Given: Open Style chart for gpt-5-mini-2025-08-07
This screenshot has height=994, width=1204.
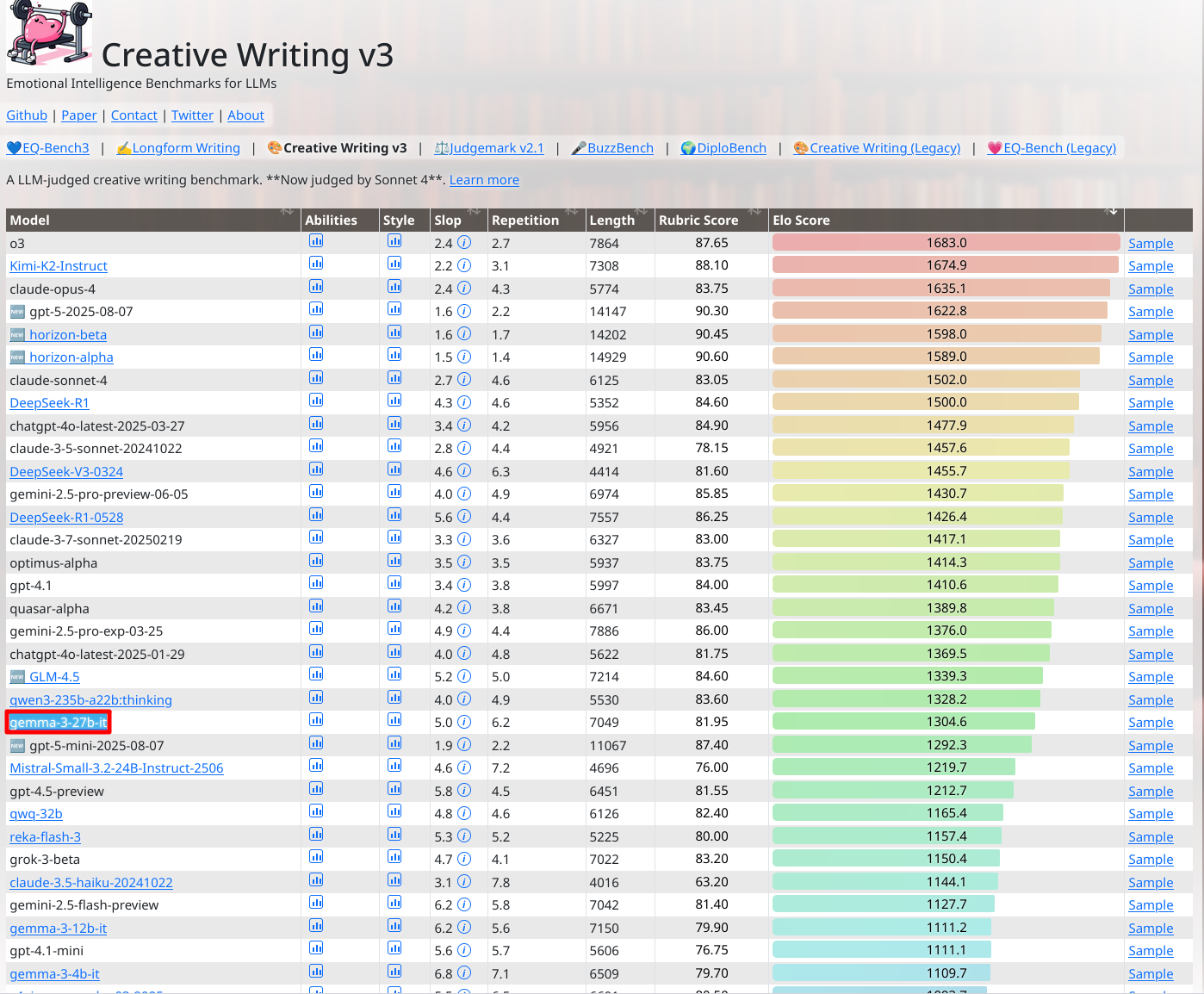Looking at the screenshot, I should tap(394, 743).
